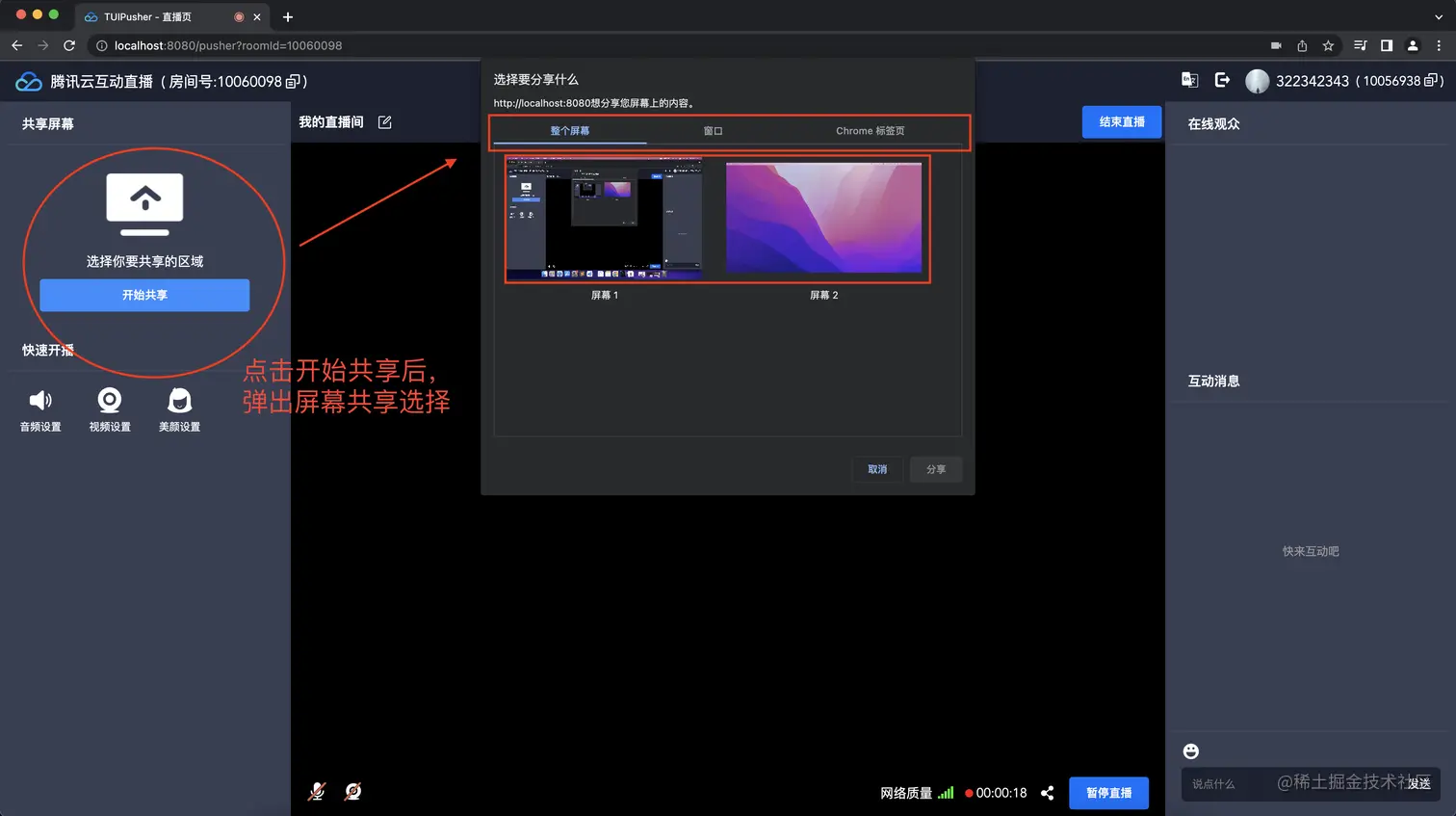1456x816 pixels.
Task: Switch to the Window (窗口) tab
Action: tap(713, 131)
